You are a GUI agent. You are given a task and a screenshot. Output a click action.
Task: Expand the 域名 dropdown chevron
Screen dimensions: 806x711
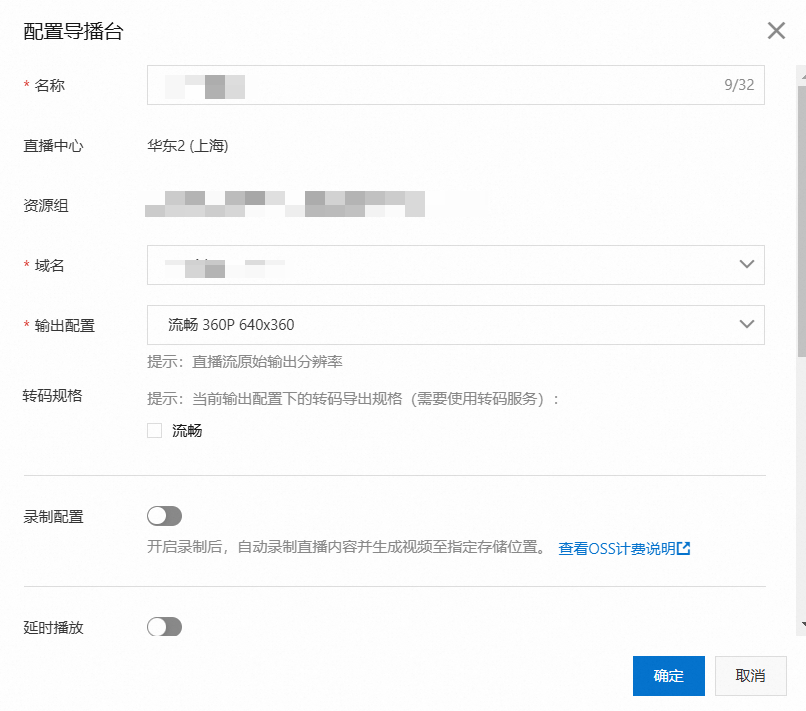click(x=746, y=265)
